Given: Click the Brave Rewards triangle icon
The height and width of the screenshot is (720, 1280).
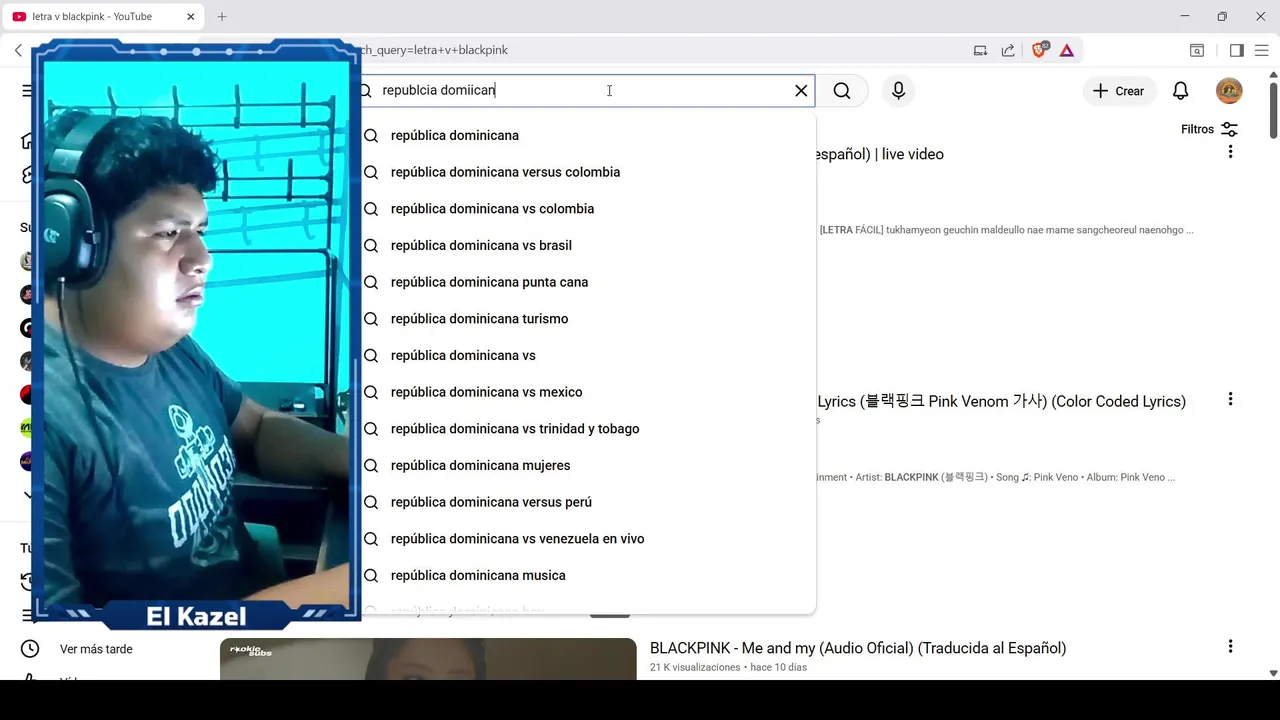Looking at the screenshot, I should tap(1067, 50).
